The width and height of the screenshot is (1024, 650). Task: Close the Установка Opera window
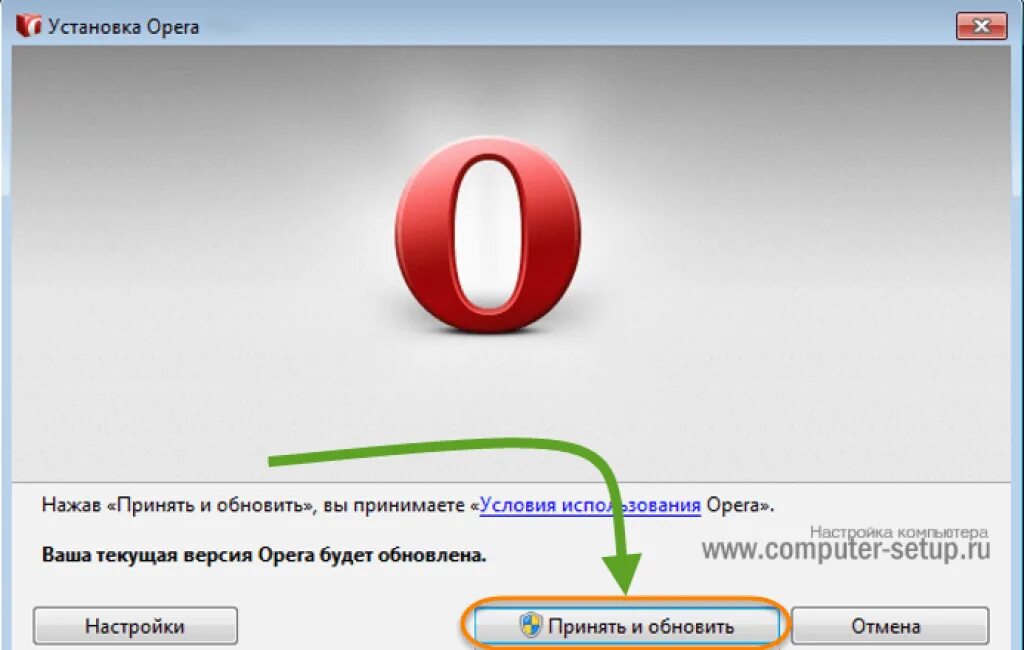[x=981, y=26]
